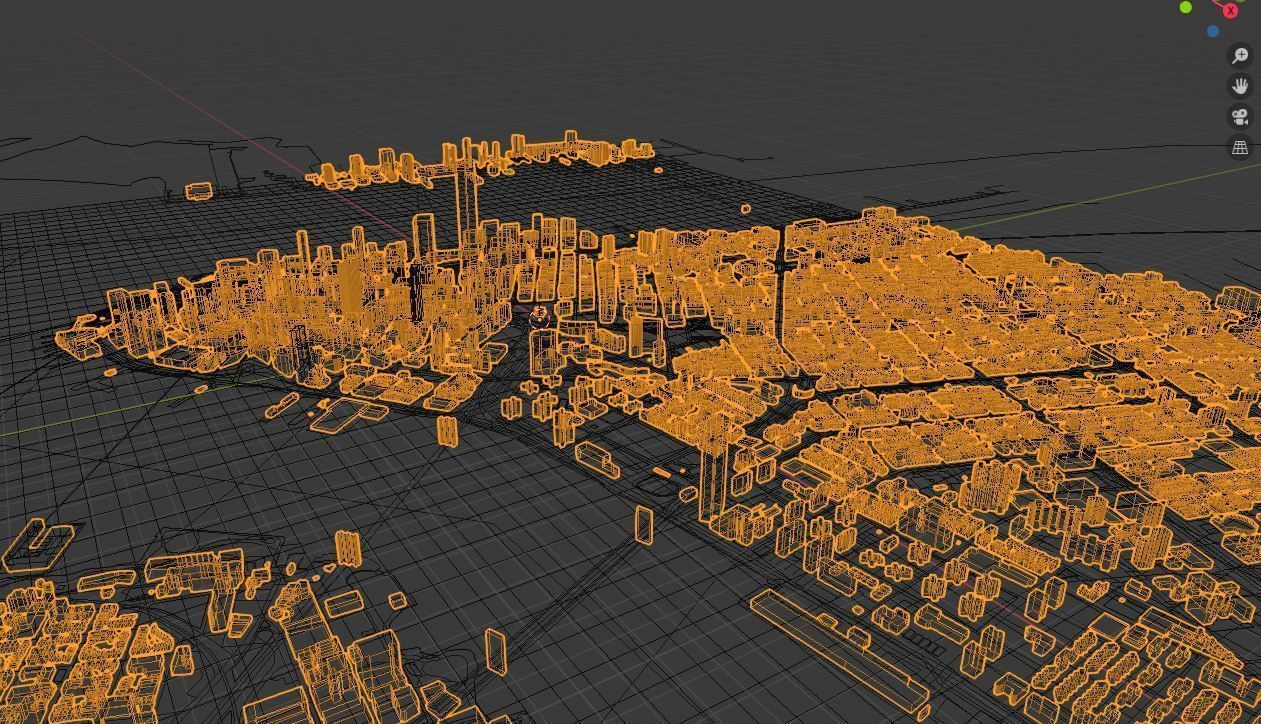Click the pan view hand icon
The image size is (1261, 724).
(1240, 86)
